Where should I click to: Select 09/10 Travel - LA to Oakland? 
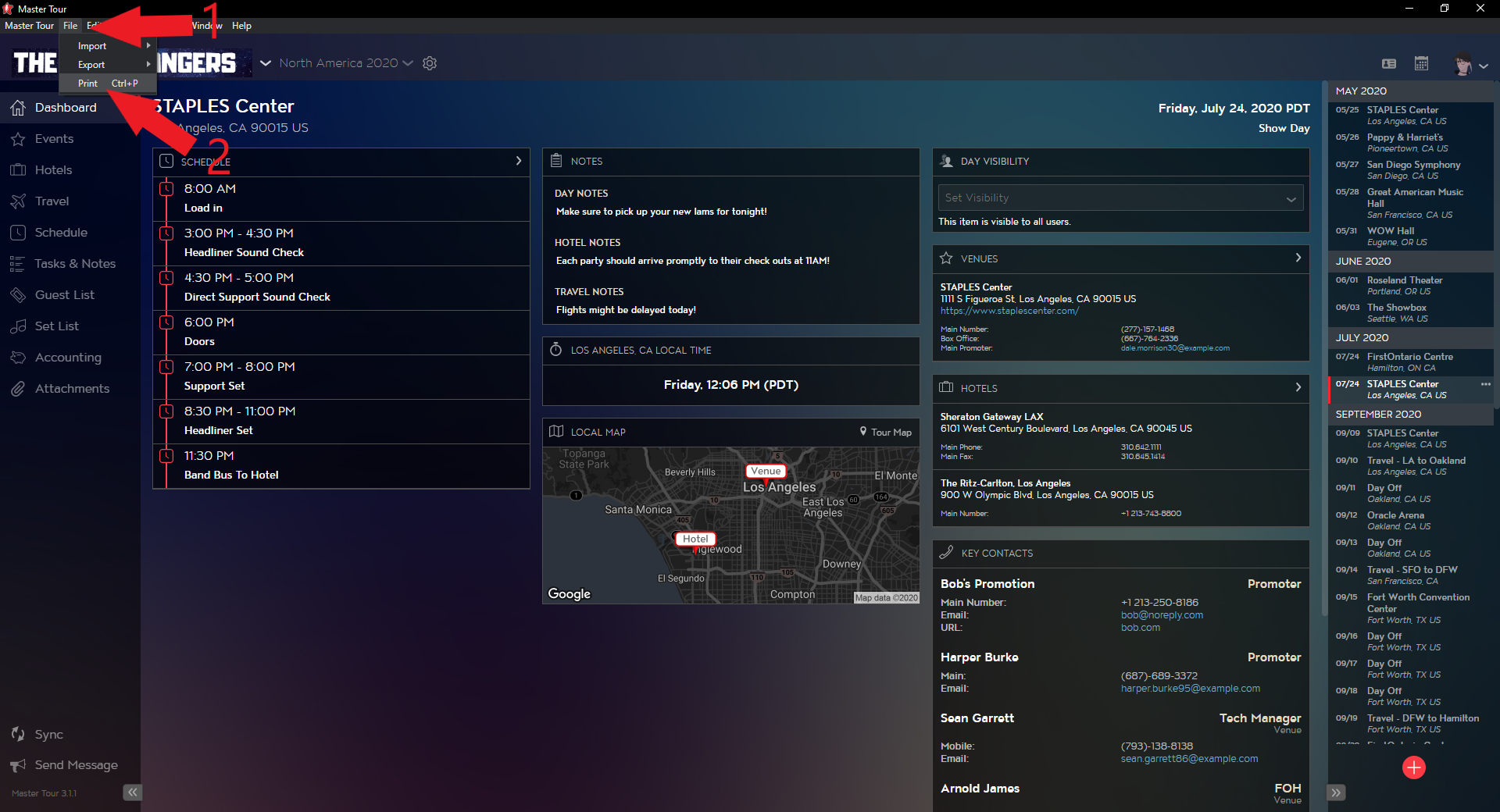point(1410,466)
